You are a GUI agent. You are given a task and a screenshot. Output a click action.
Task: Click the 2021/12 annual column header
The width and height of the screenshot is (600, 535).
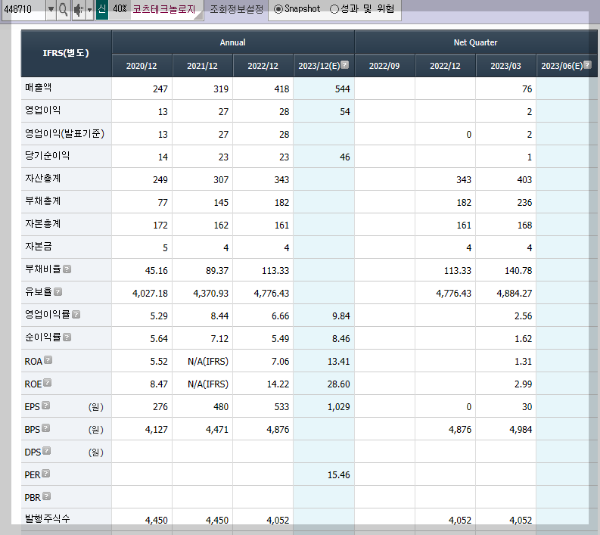pyautogui.click(x=202, y=66)
